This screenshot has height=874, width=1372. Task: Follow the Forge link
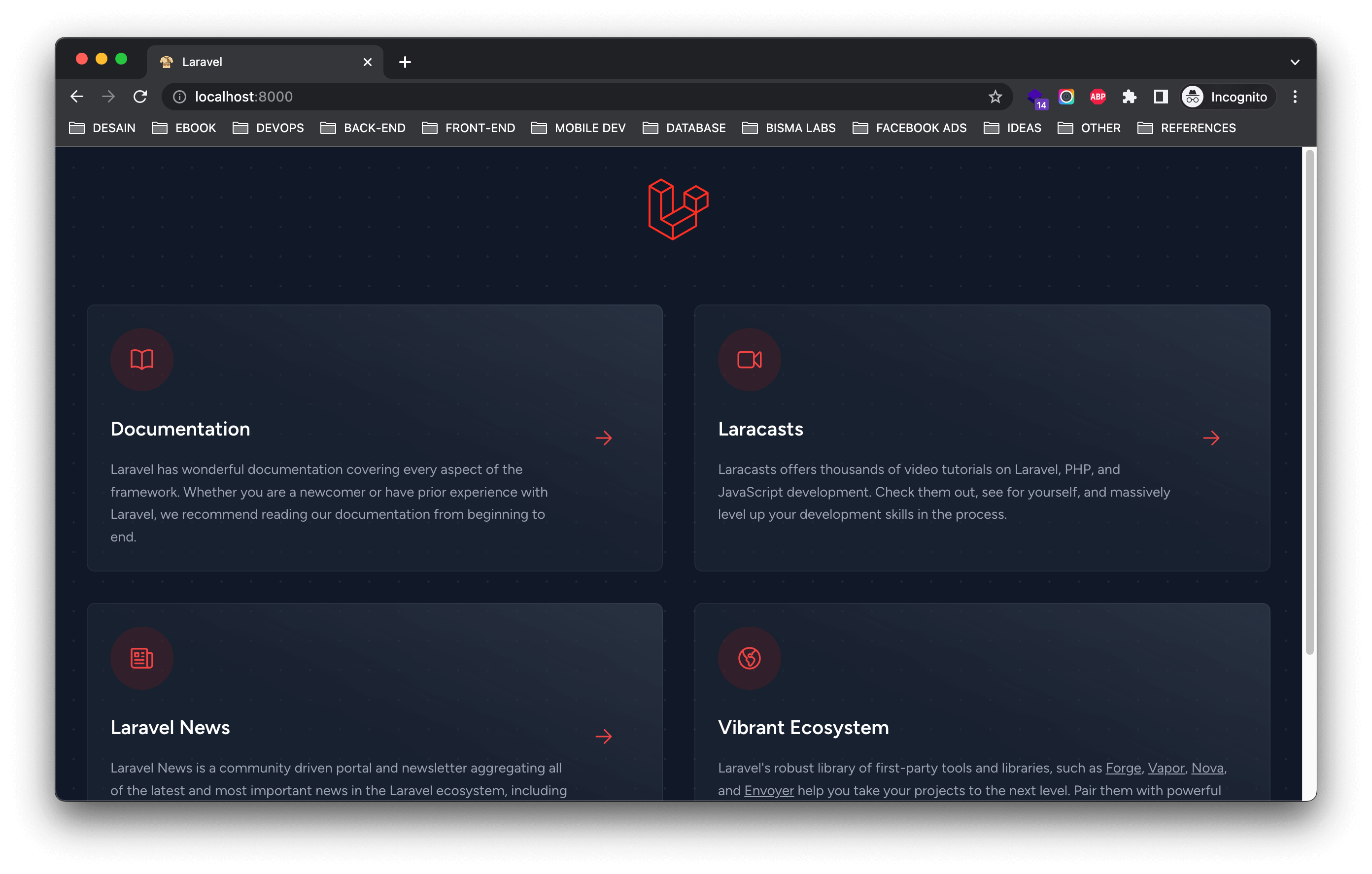click(x=1123, y=768)
